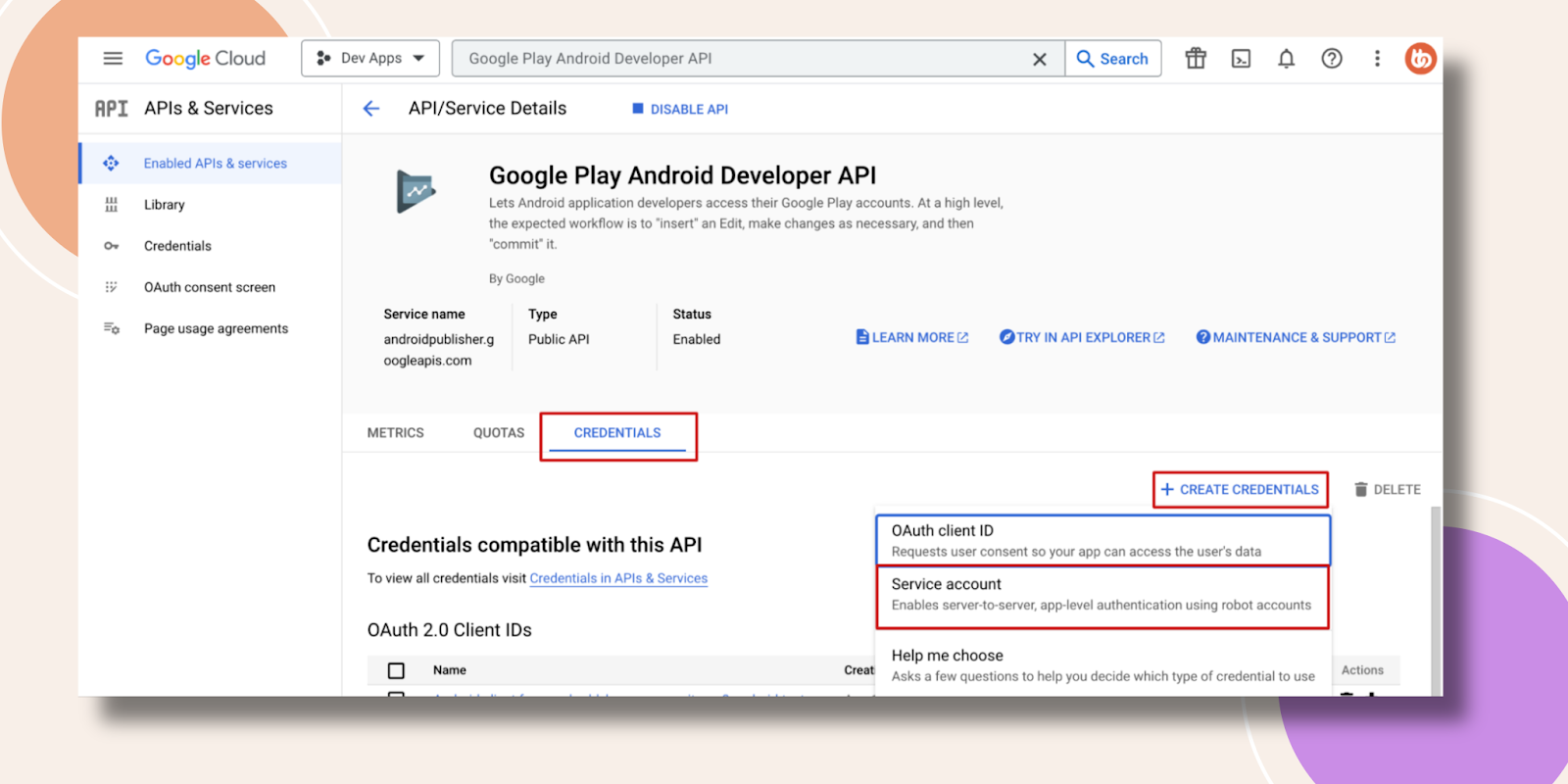Click the Search button
The image size is (1568, 784).
(x=1112, y=59)
